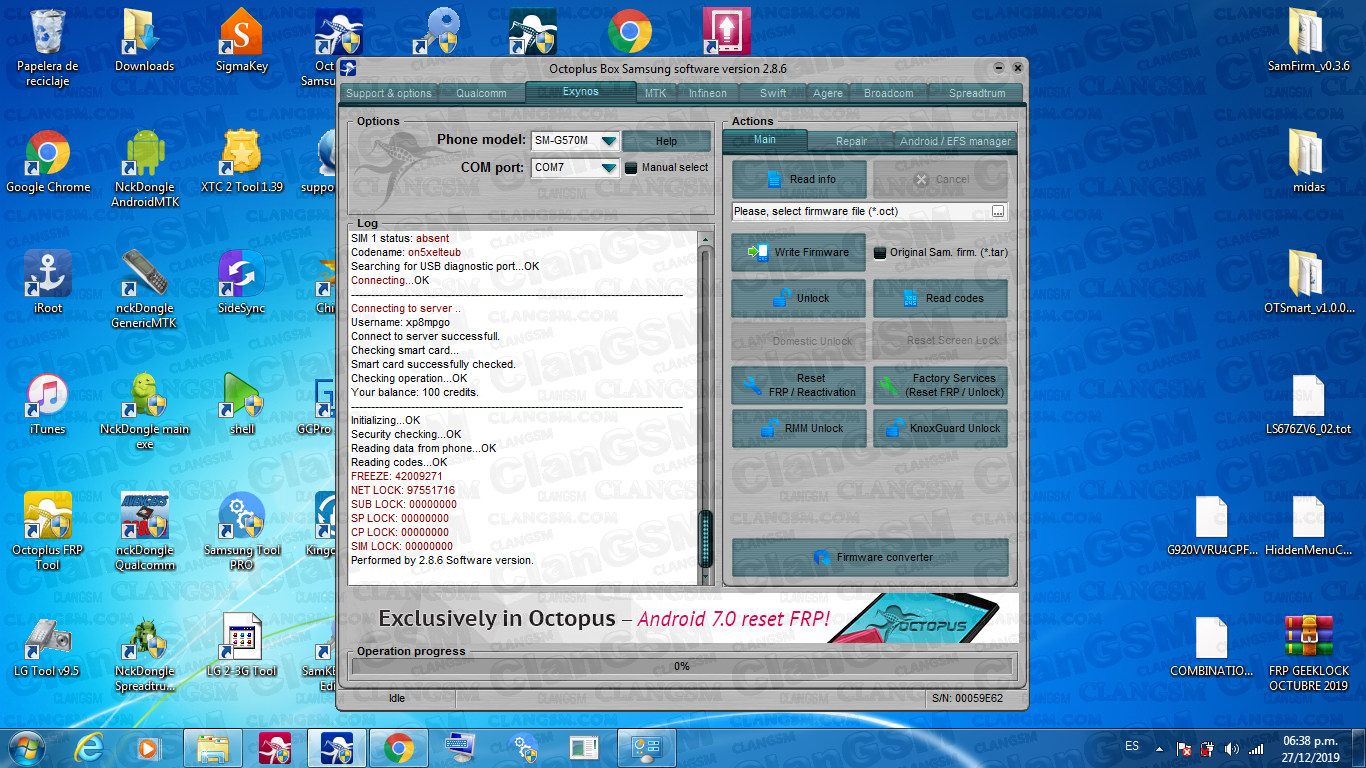Click the Log panel vertical scrollbar
1366x768 pixels.
pyautogui.click(x=706, y=408)
